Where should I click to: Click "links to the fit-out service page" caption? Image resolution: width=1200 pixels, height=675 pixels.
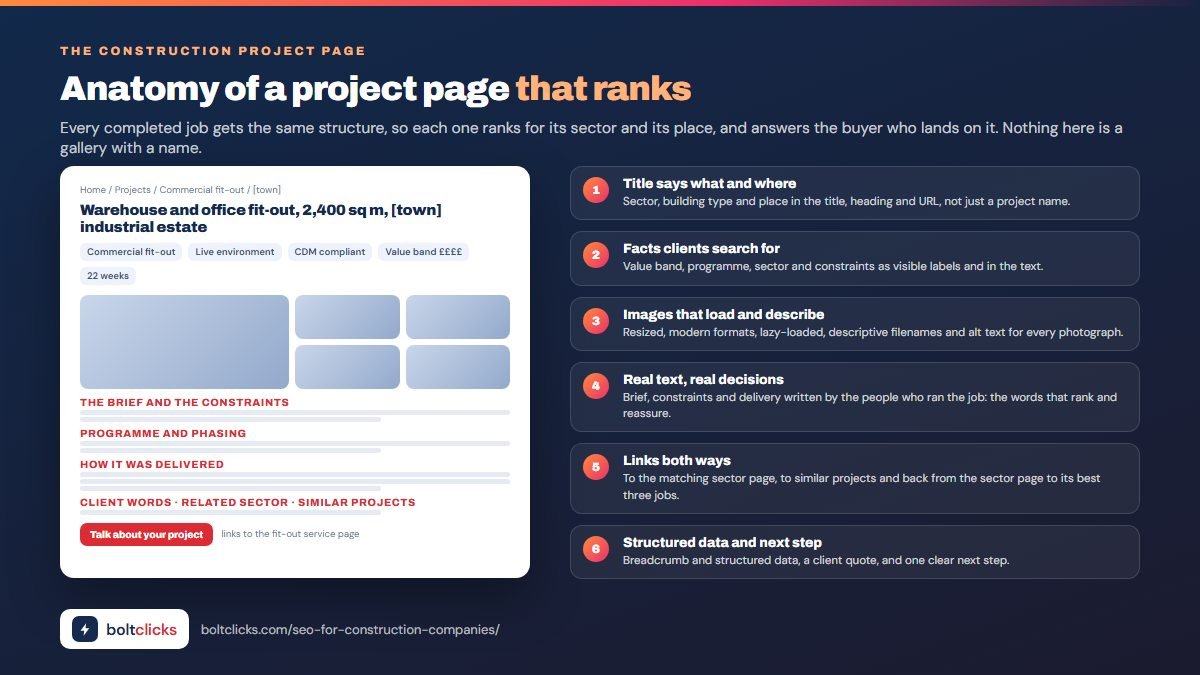tap(290, 534)
